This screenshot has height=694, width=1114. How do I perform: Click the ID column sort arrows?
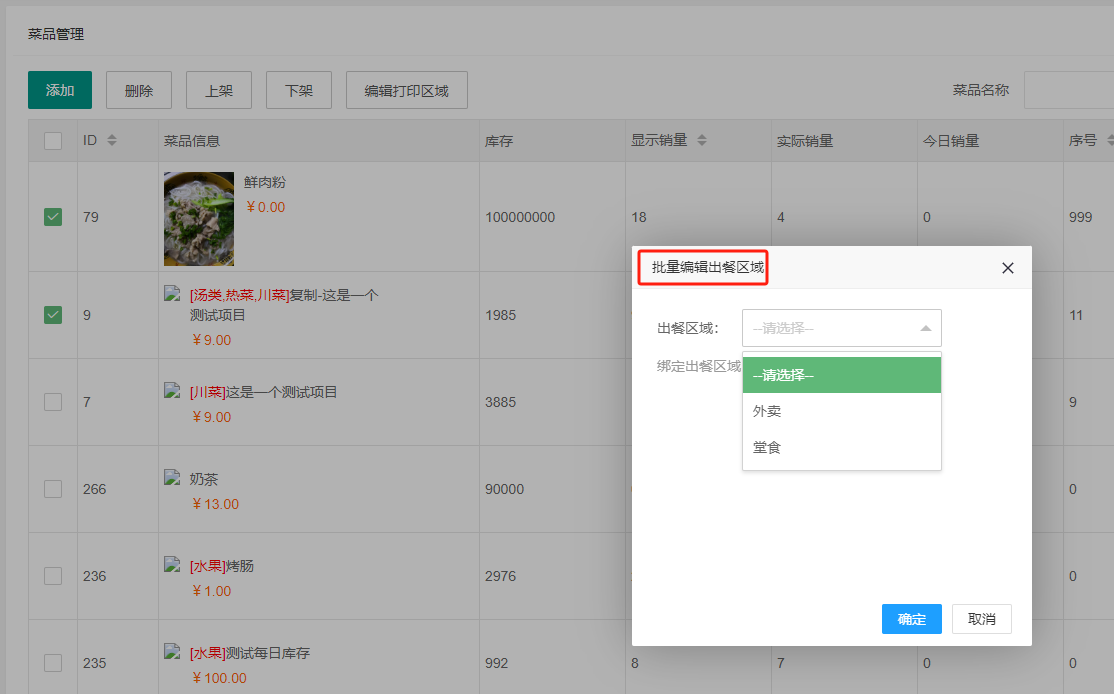[112, 141]
